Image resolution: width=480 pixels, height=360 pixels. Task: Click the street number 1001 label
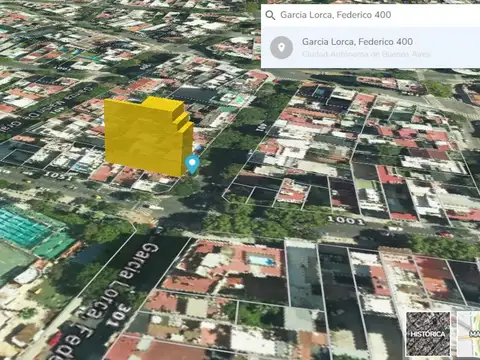tap(345, 220)
